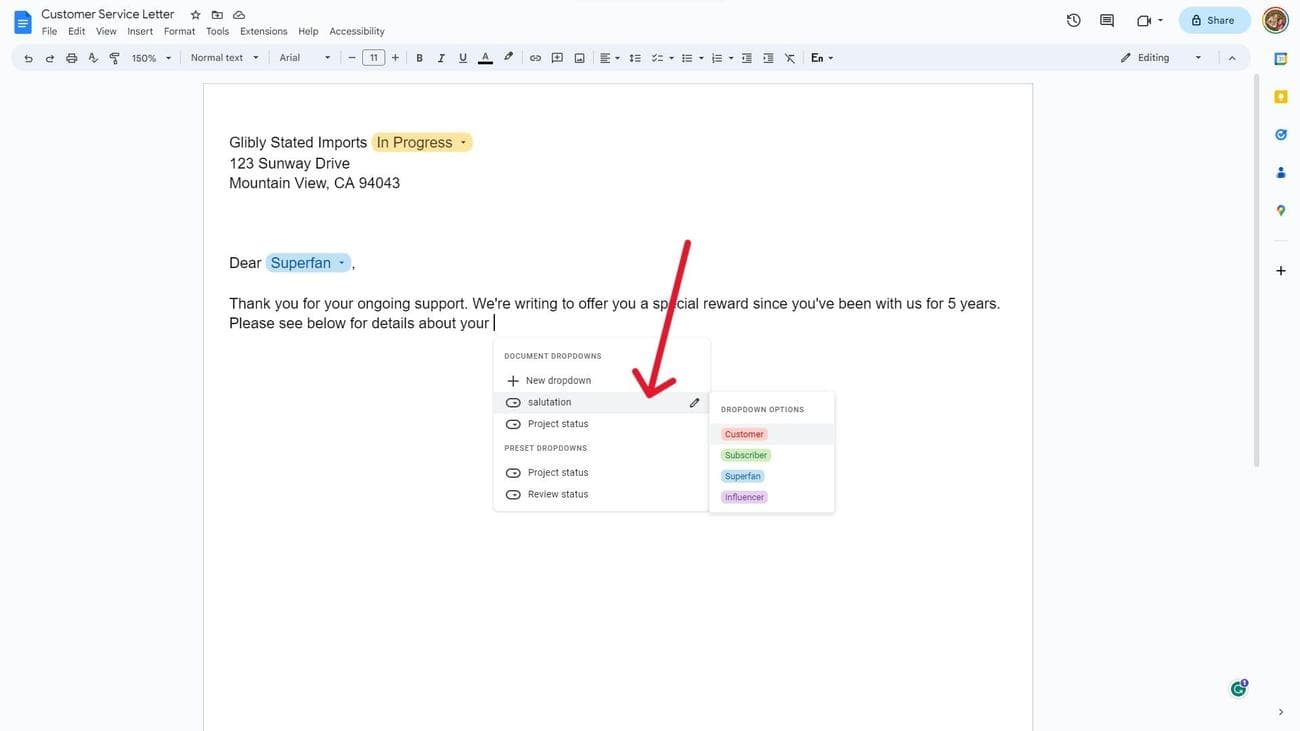The width and height of the screenshot is (1300, 731).
Task: Open the Insert menu
Action: (x=140, y=31)
